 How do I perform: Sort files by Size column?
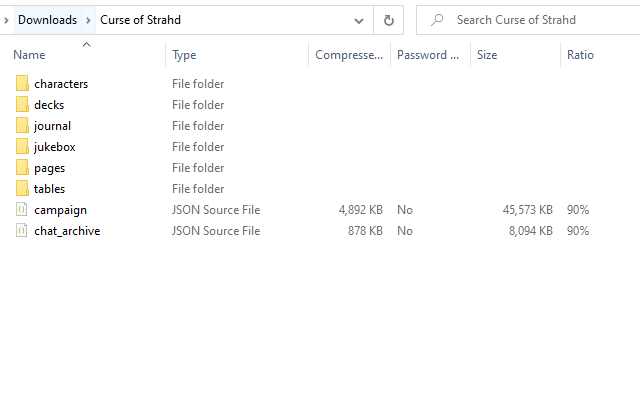coord(487,55)
